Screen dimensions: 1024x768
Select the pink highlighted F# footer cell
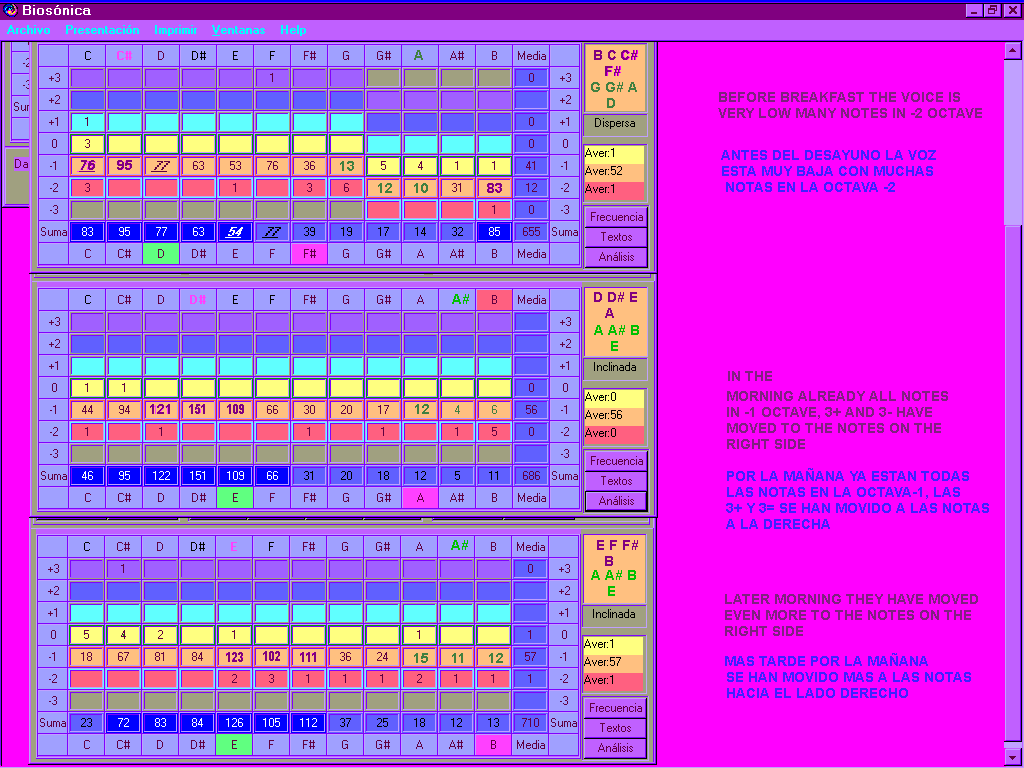pos(309,254)
